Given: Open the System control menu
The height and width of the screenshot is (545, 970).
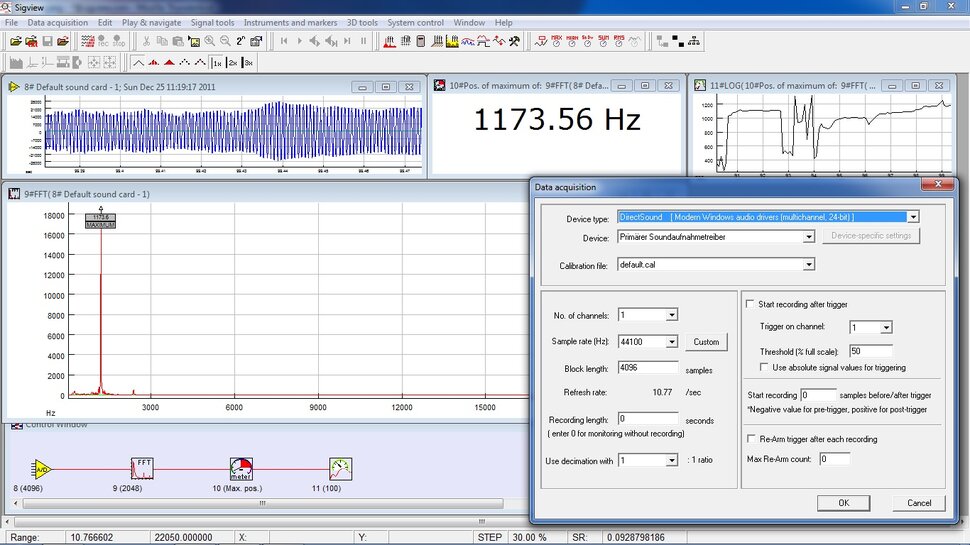Looking at the screenshot, I should pyautogui.click(x=415, y=22).
